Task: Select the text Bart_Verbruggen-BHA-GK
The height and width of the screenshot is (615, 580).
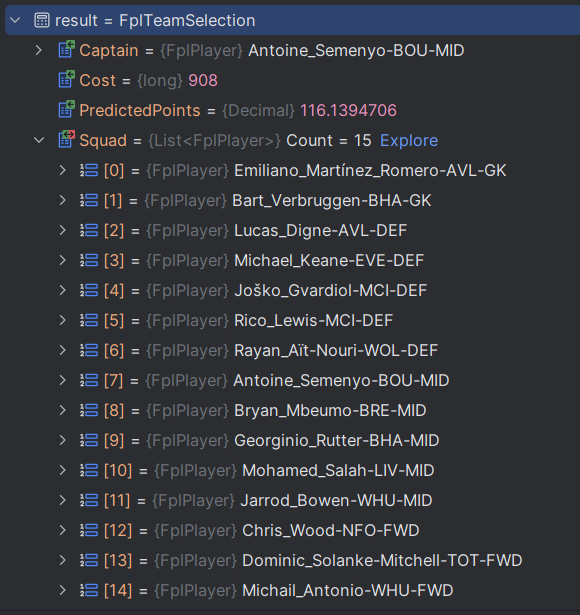Action: [x=332, y=201]
